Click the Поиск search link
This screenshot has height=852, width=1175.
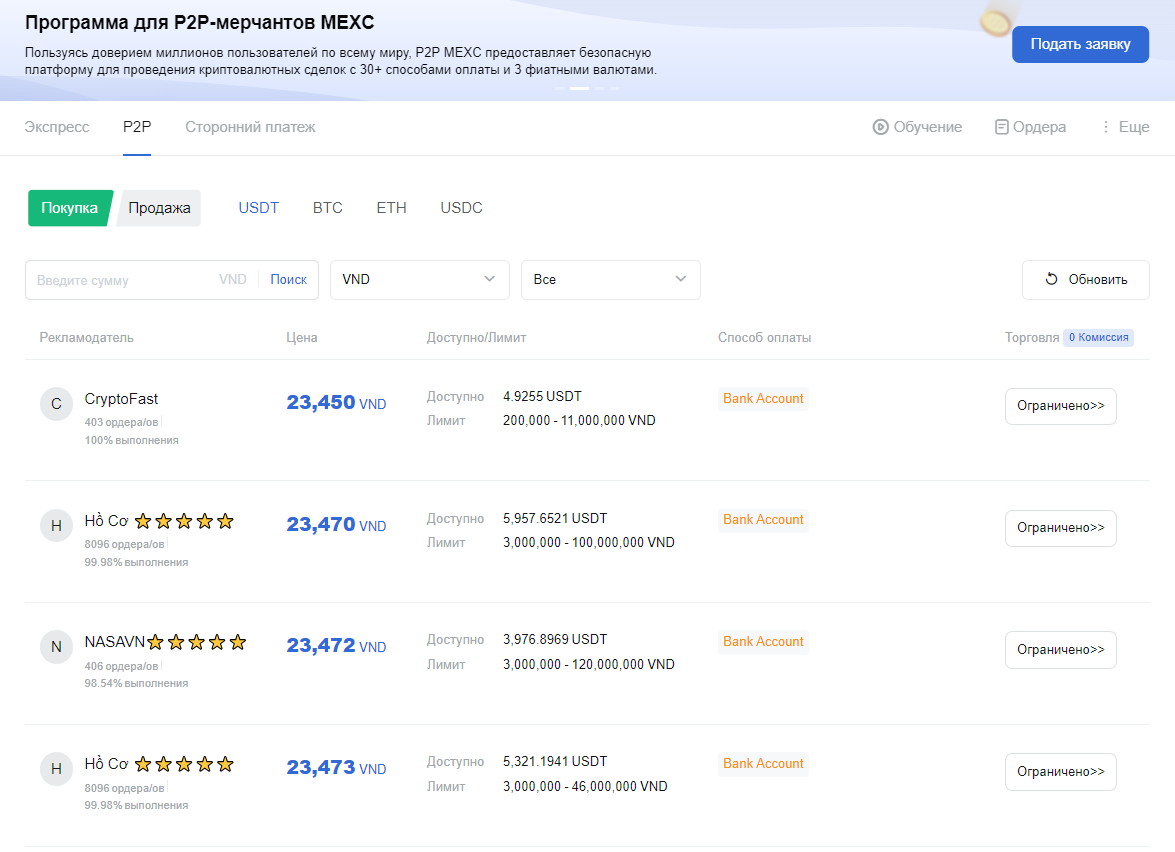pos(288,280)
